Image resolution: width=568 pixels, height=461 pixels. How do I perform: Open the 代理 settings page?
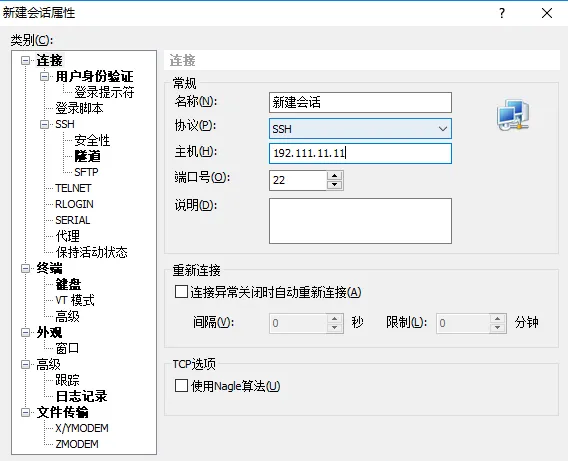(x=67, y=236)
